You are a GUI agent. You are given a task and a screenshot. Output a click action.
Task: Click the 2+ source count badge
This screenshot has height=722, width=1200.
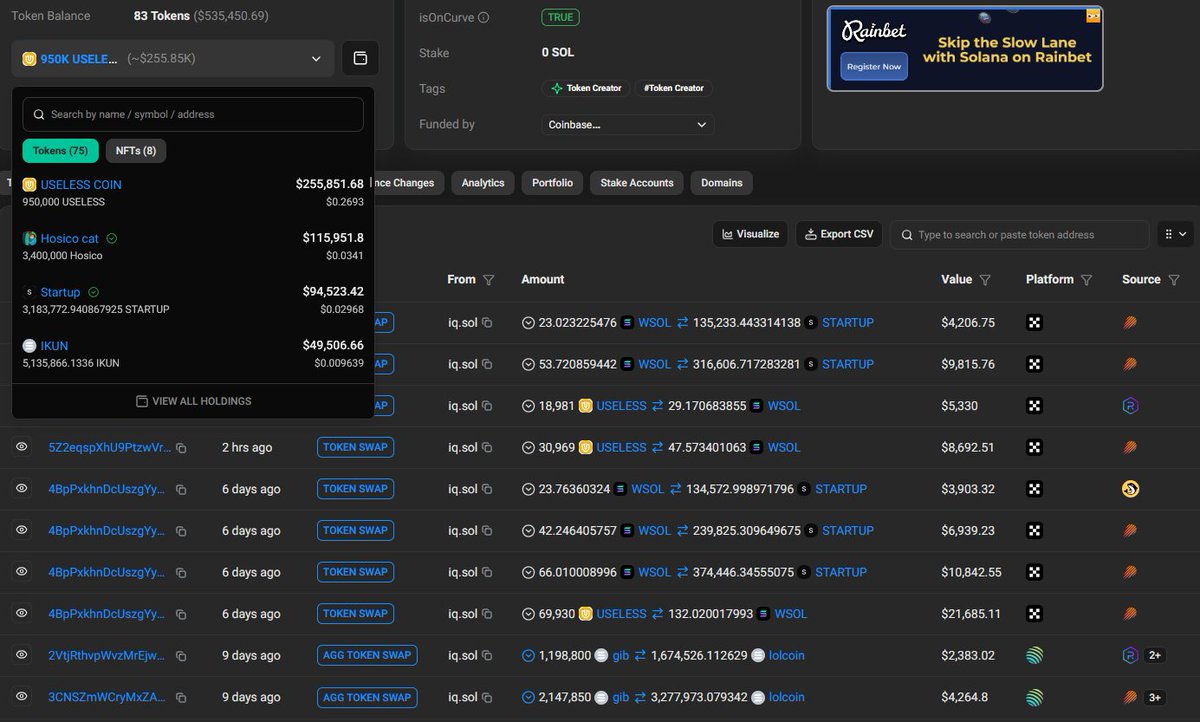[x=1155, y=655]
